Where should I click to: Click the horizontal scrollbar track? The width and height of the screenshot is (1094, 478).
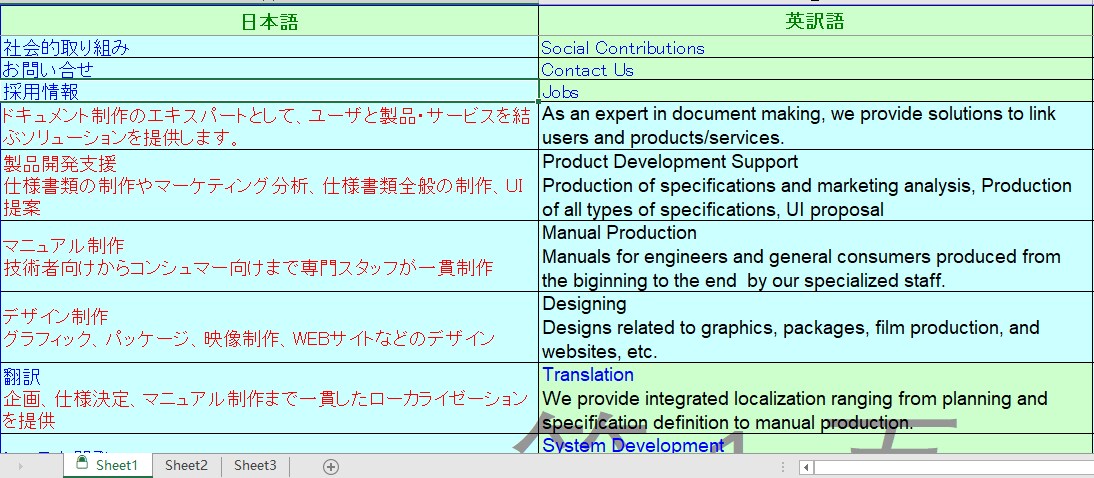point(953,467)
